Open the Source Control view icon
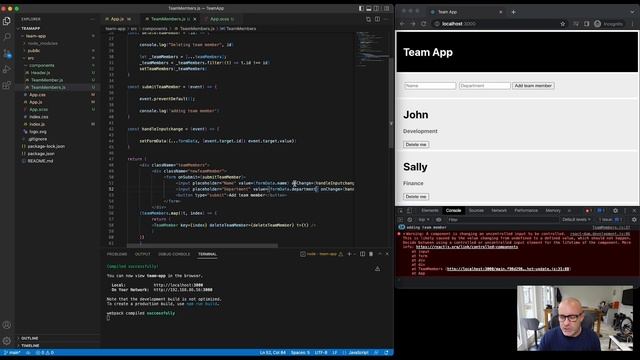Image resolution: width=640 pixels, height=360 pixels. [7, 53]
